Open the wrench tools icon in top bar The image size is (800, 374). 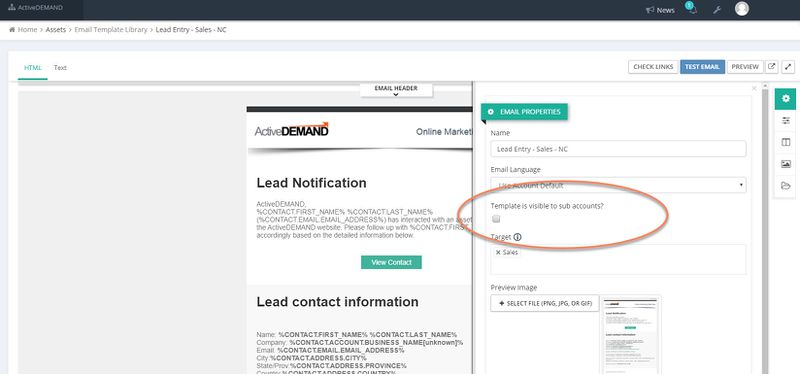tap(717, 10)
